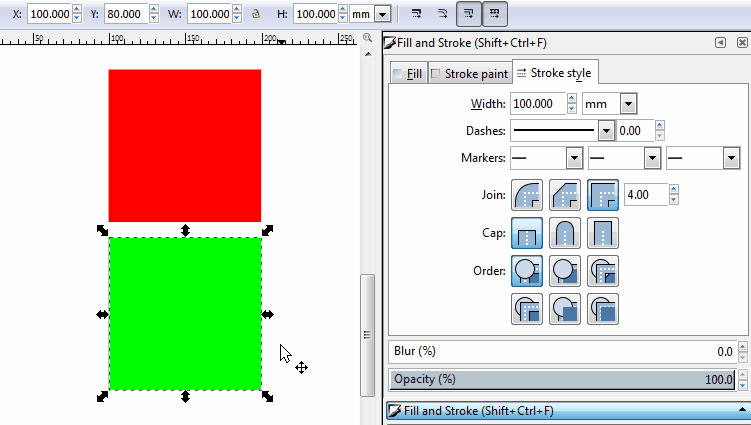
Task: Switch to the Fill tab
Action: pos(408,73)
